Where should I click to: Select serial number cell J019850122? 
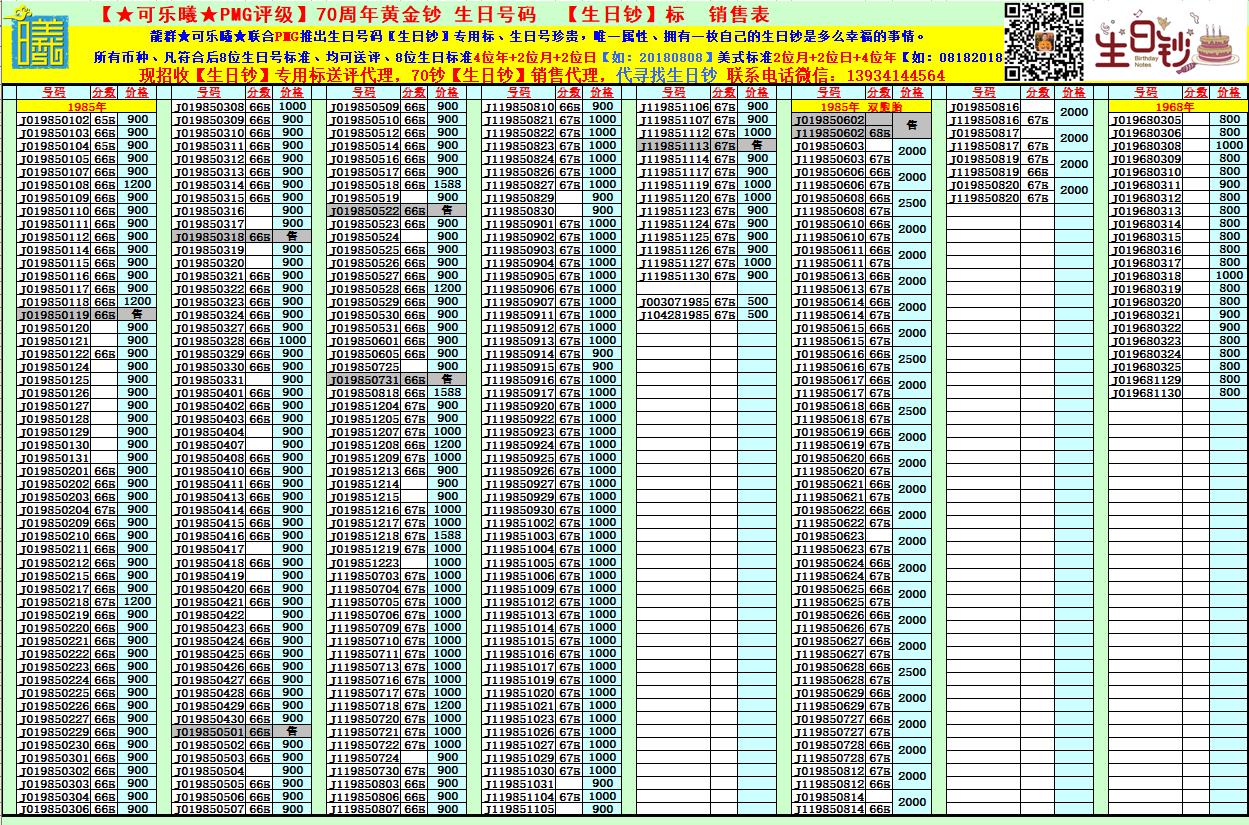coord(55,354)
